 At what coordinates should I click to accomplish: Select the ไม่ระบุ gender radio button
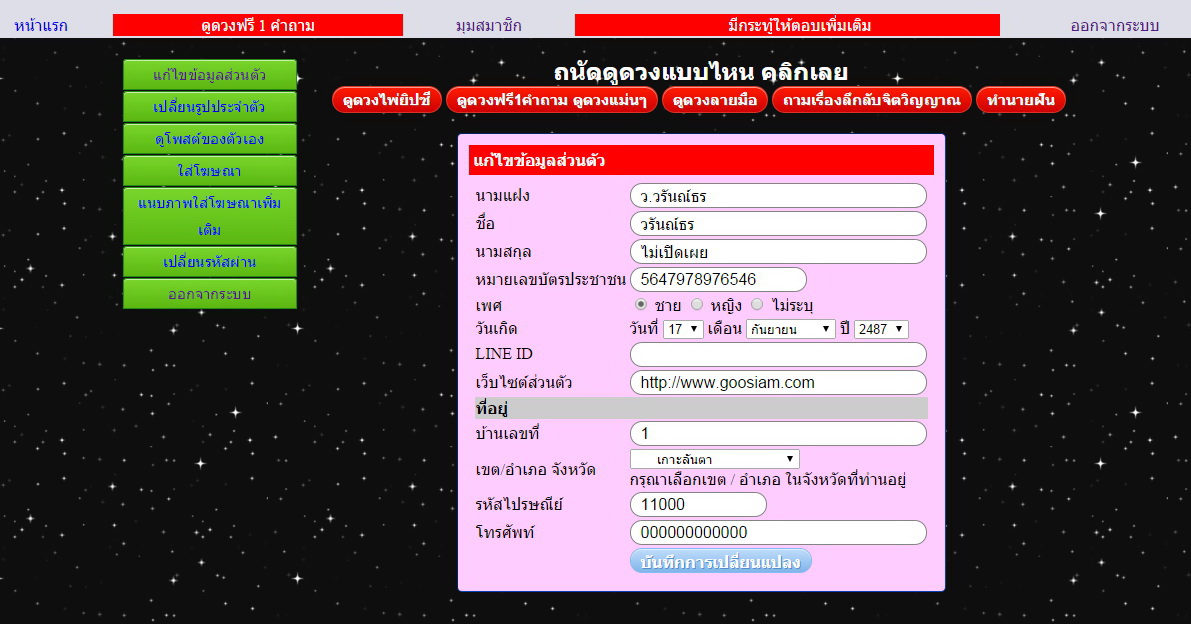coord(757,304)
